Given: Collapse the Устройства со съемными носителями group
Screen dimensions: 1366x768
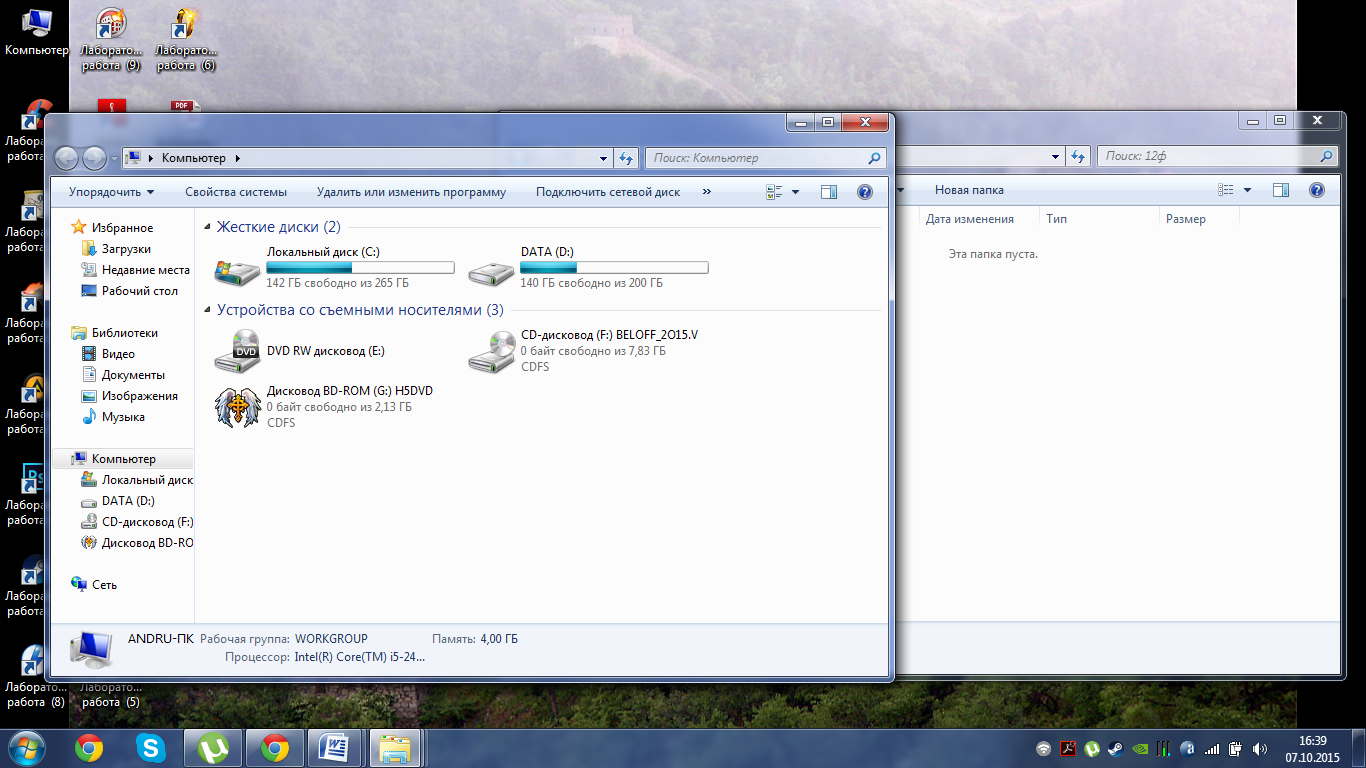Looking at the screenshot, I should 208,311.
